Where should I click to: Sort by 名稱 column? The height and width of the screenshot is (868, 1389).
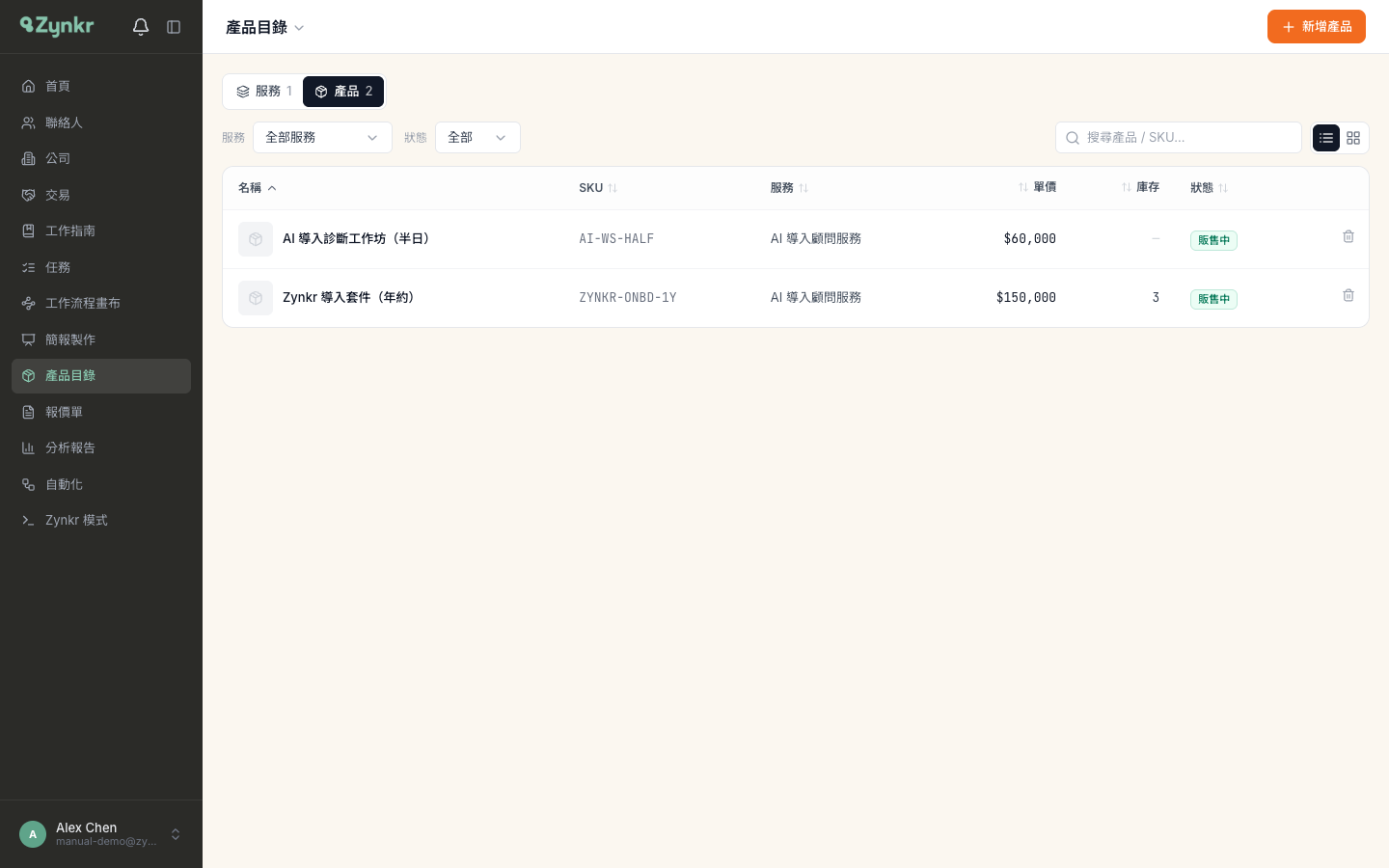(258, 188)
